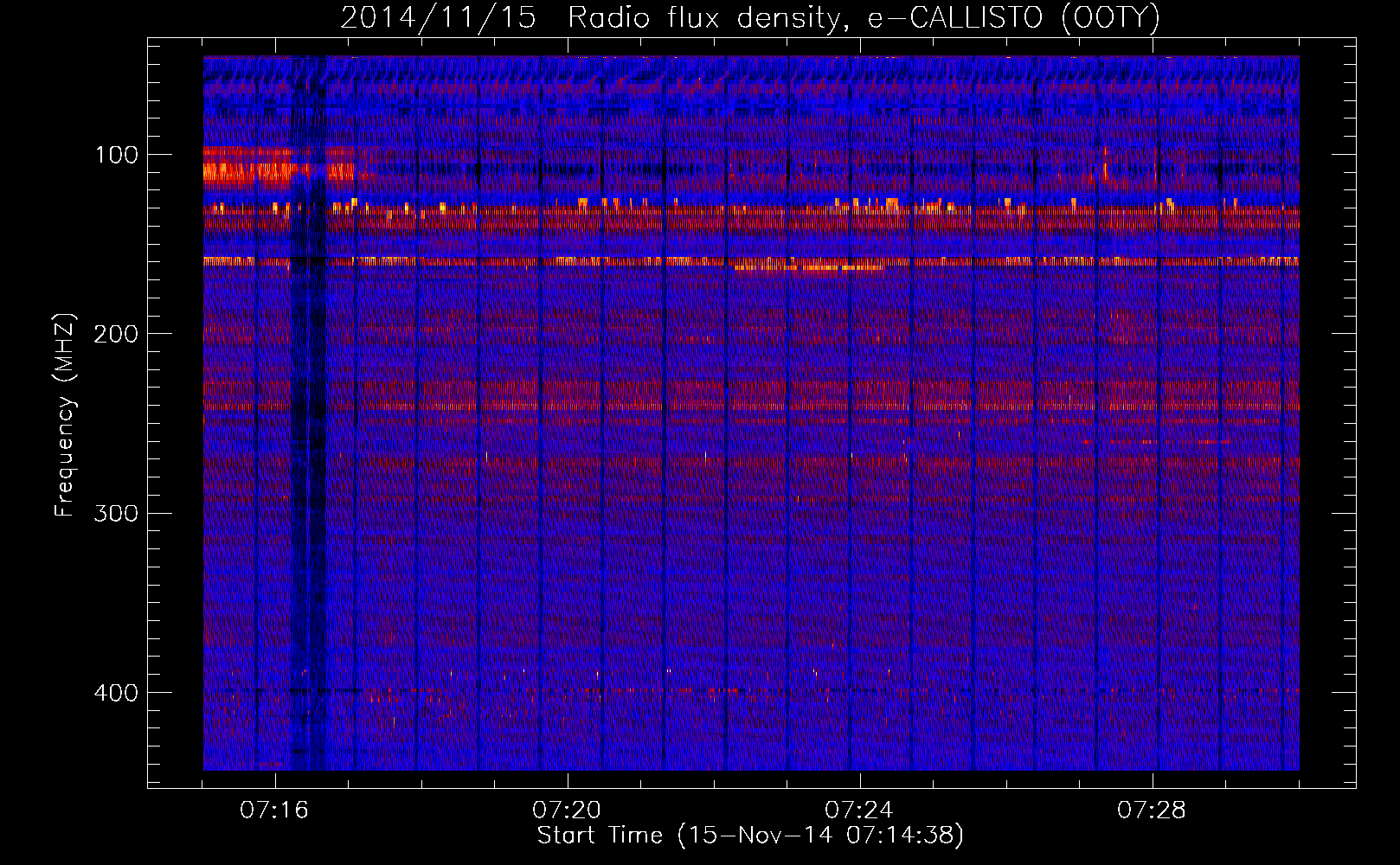Click the 100 frequency tick label
Screen dimensions: 1400x865
tap(117, 156)
